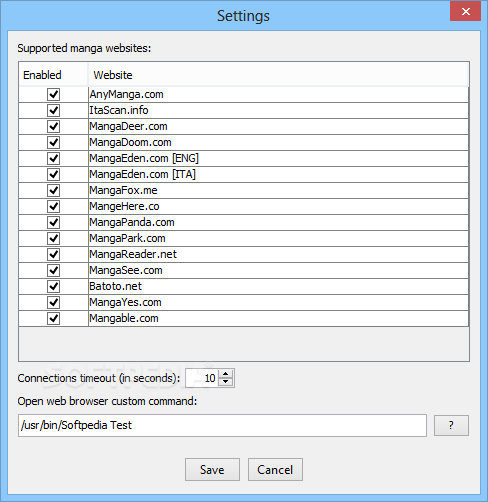The width and height of the screenshot is (488, 502).
Task: Toggle the MangaPark.com checkbox
Action: coord(53,238)
